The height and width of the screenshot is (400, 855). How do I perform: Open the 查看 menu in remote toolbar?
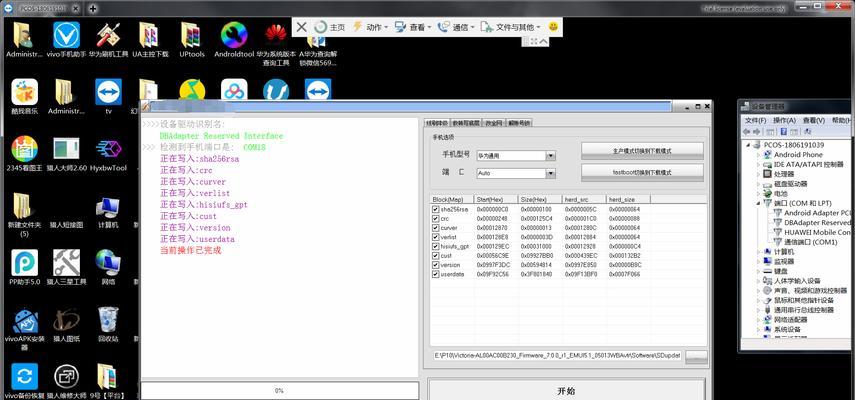point(413,27)
